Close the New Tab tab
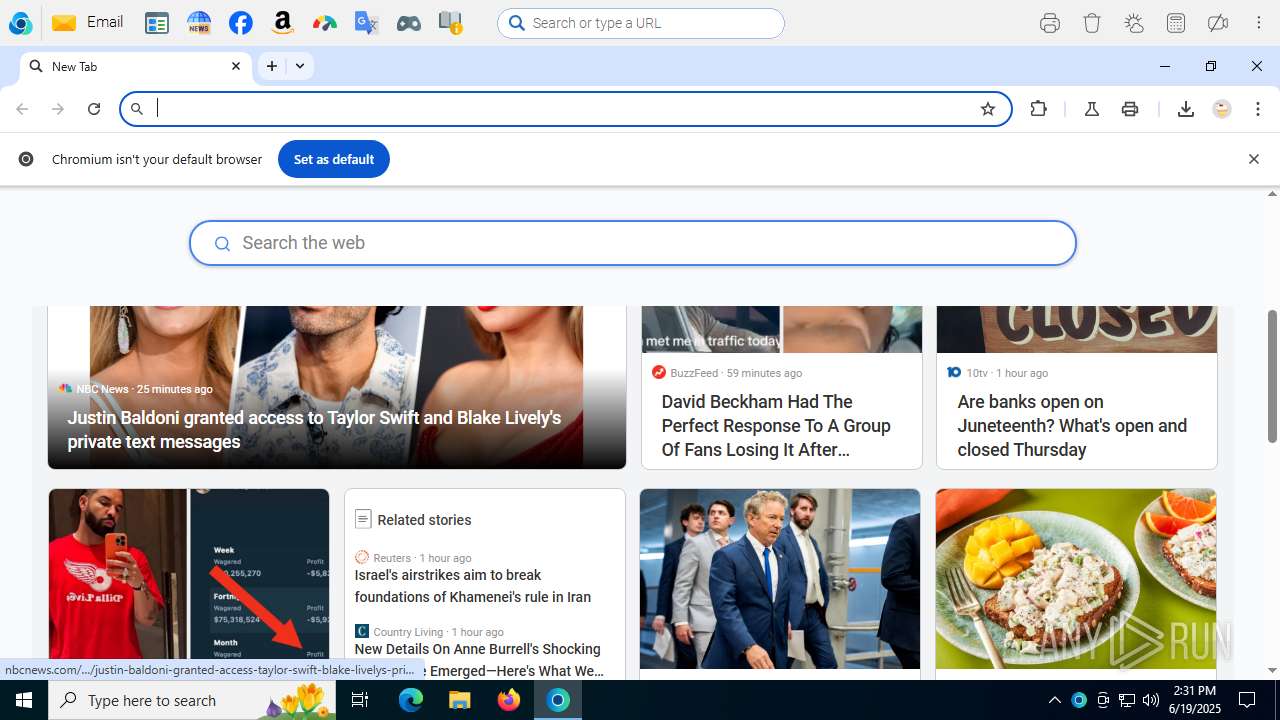 [x=236, y=66]
